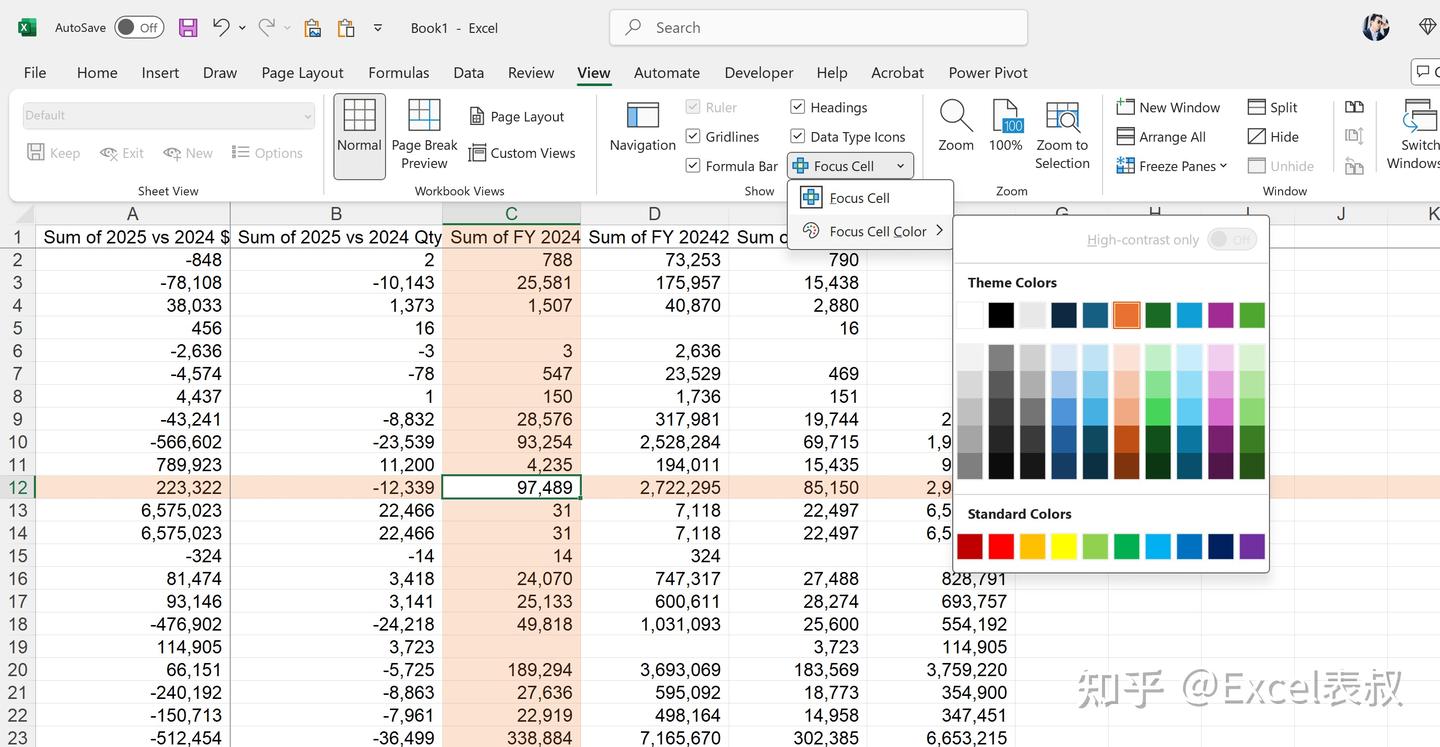Click the Split window icon
The height and width of the screenshot is (747, 1440).
(x=1272, y=106)
